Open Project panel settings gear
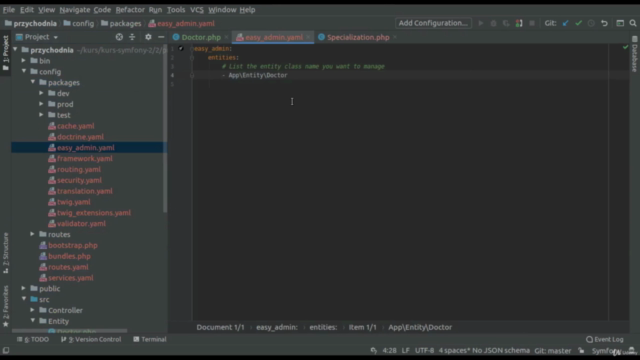 pos(148,37)
